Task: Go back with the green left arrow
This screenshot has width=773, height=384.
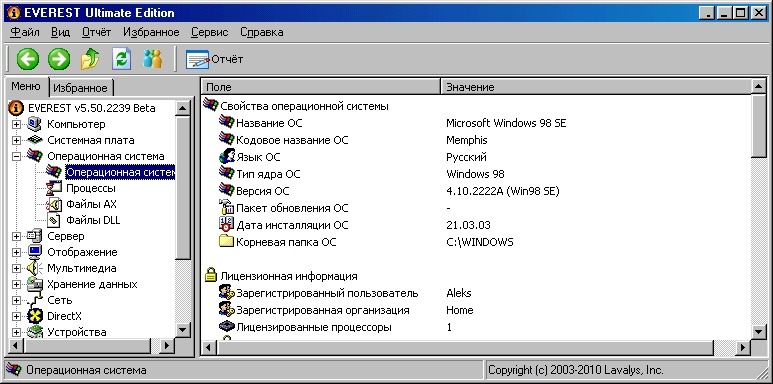Action: [x=28, y=60]
